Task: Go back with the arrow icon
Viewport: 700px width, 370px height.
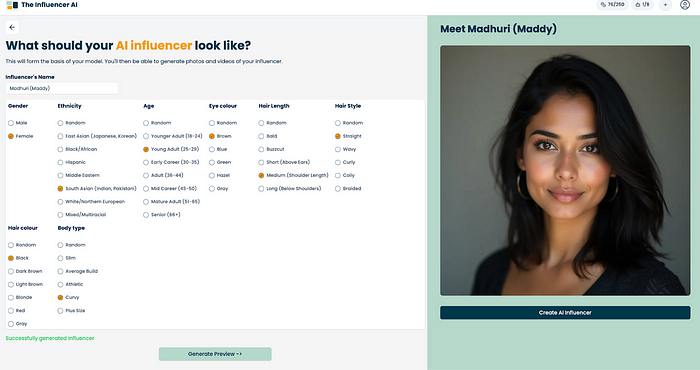Action: [12, 27]
